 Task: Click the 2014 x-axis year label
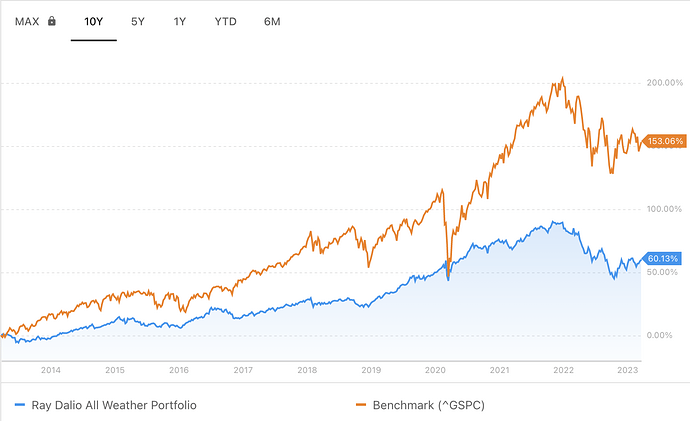[x=51, y=370]
